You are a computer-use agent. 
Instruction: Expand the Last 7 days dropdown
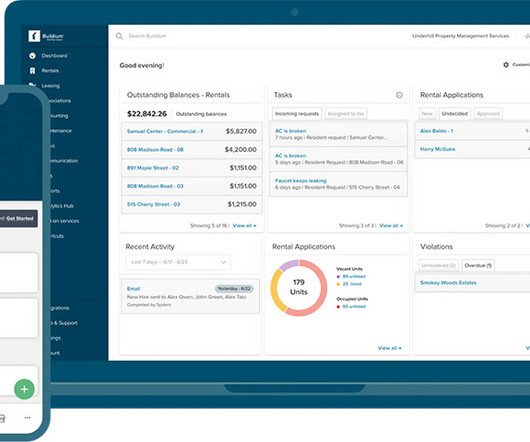click(x=178, y=262)
